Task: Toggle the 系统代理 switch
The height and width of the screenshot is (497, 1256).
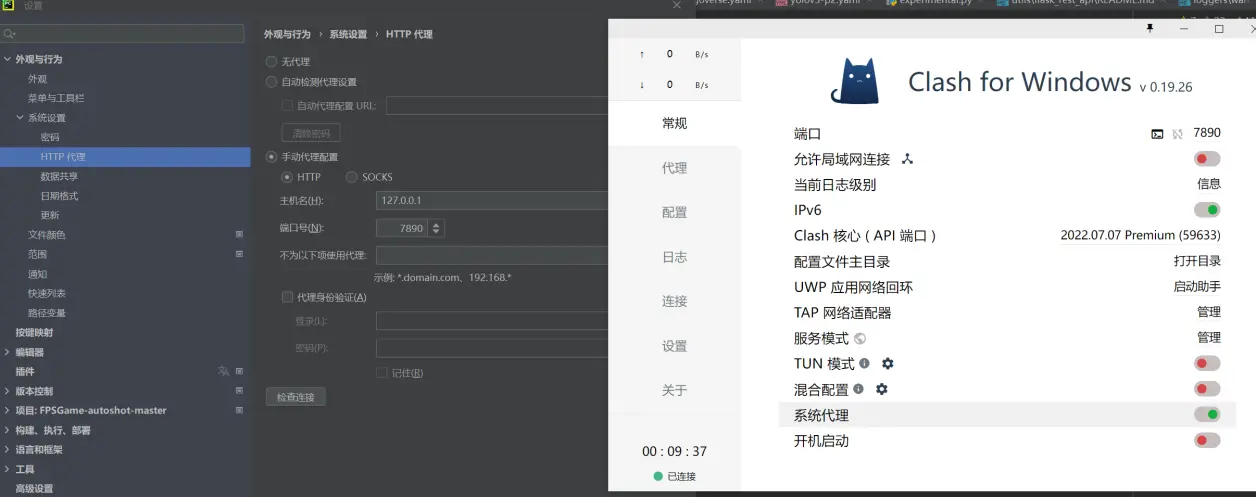Action: coord(1207,415)
